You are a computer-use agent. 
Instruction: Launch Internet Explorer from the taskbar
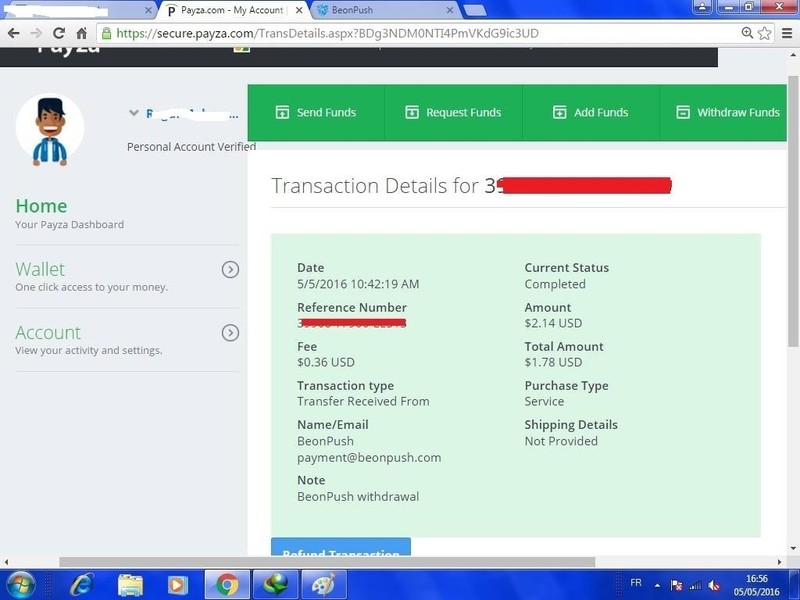click(82, 585)
